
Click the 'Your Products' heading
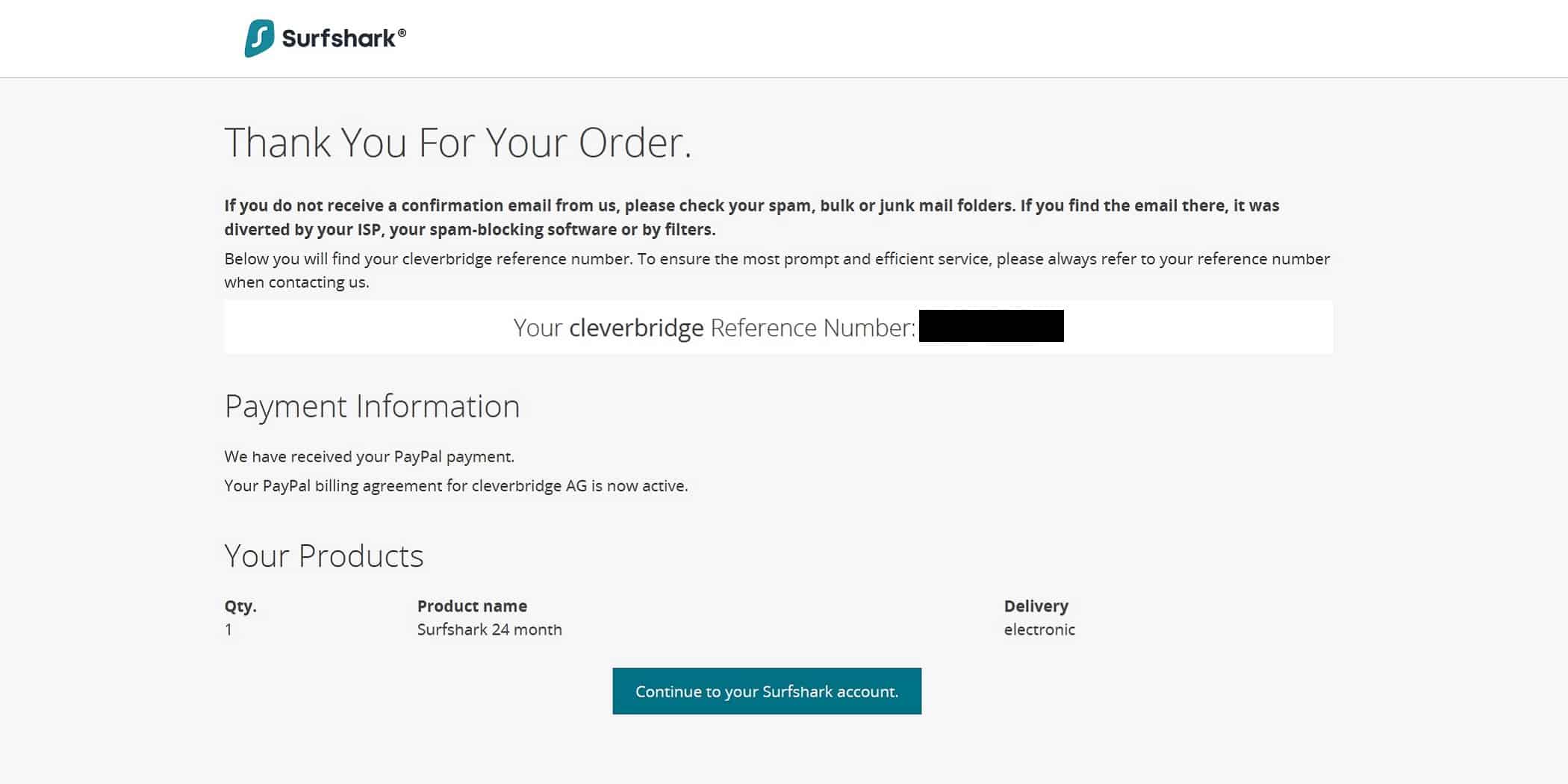(323, 556)
